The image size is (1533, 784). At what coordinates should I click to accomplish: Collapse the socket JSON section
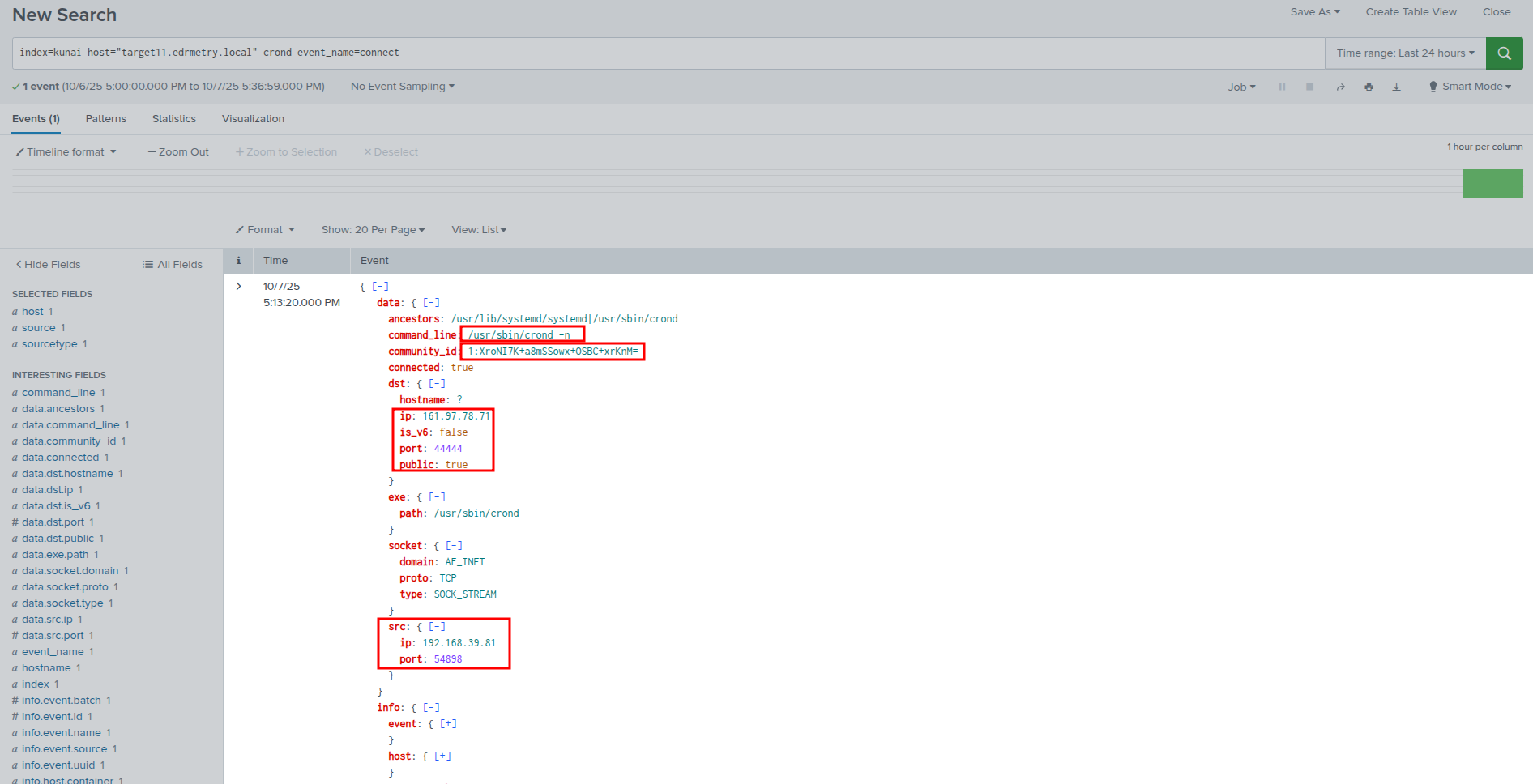[x=454, y=546]
